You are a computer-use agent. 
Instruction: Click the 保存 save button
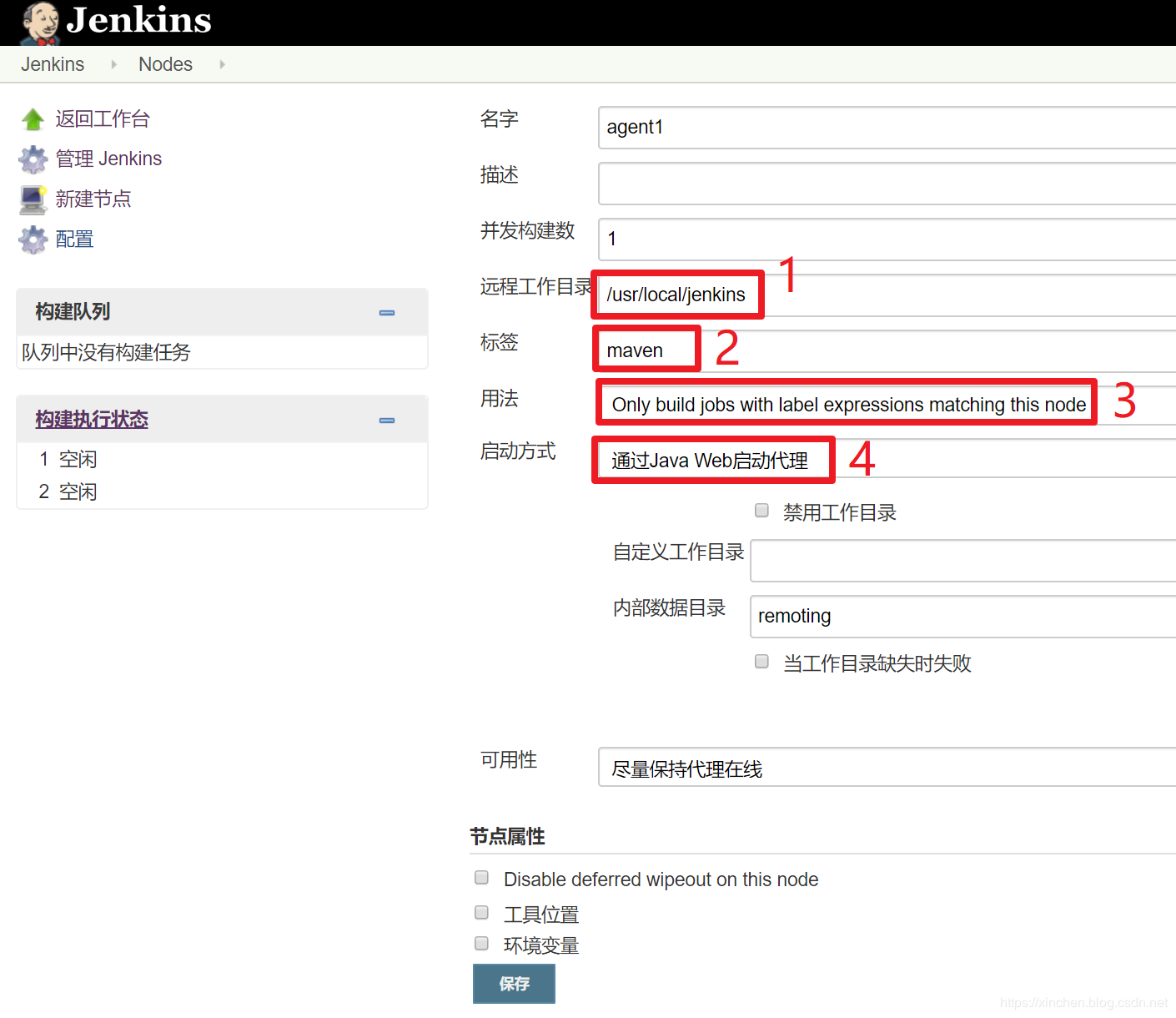click(x=514, y=984)
